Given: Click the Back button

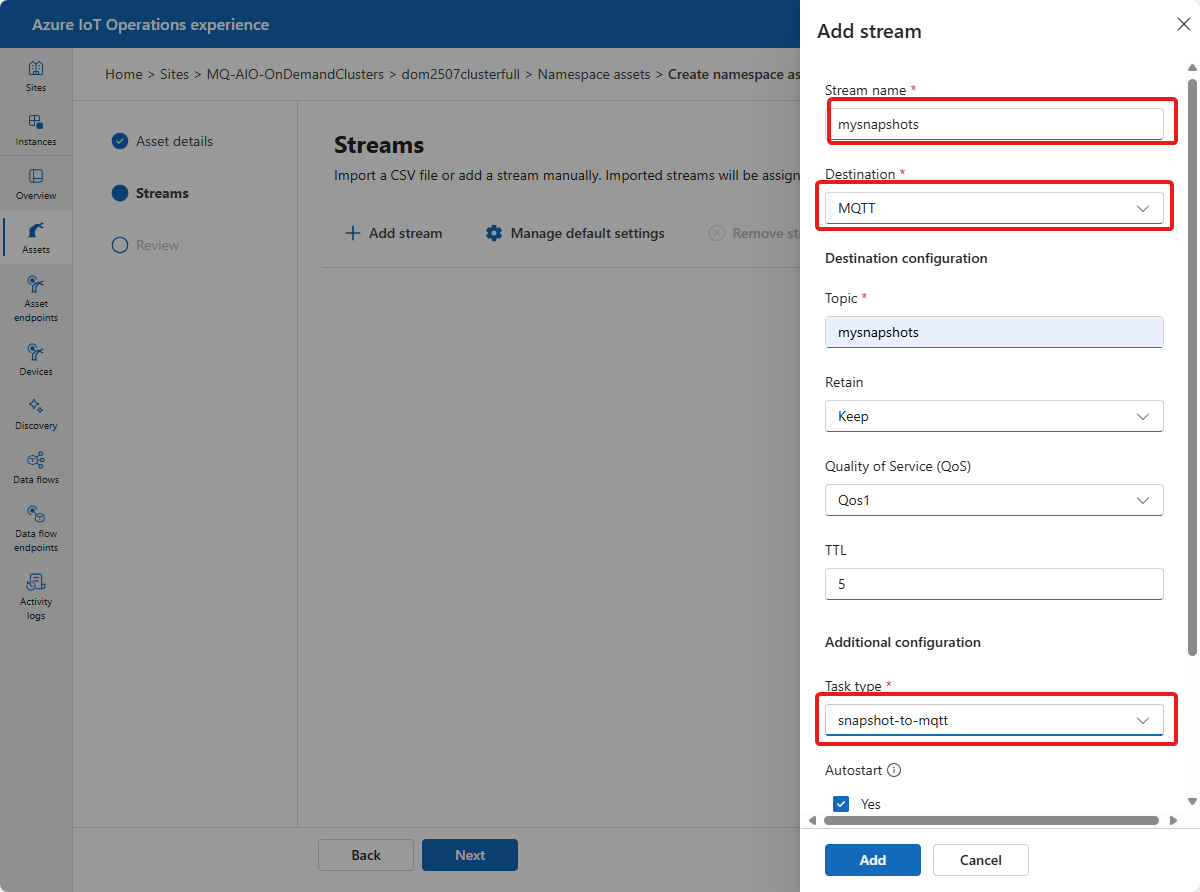Looking at the screenshot, I should (366, 855).
